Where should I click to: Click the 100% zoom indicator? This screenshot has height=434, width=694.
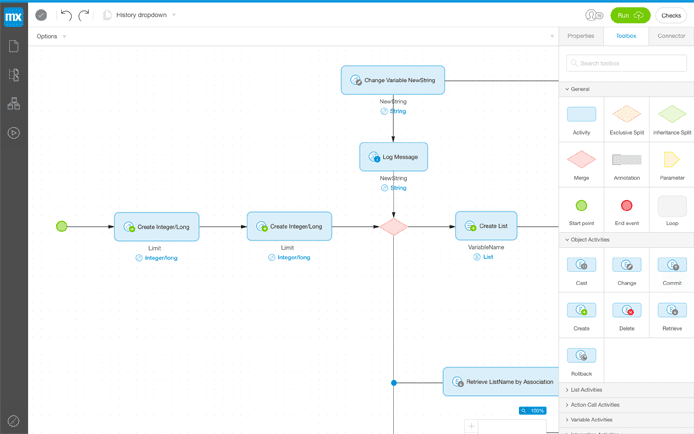pos(532,411)
